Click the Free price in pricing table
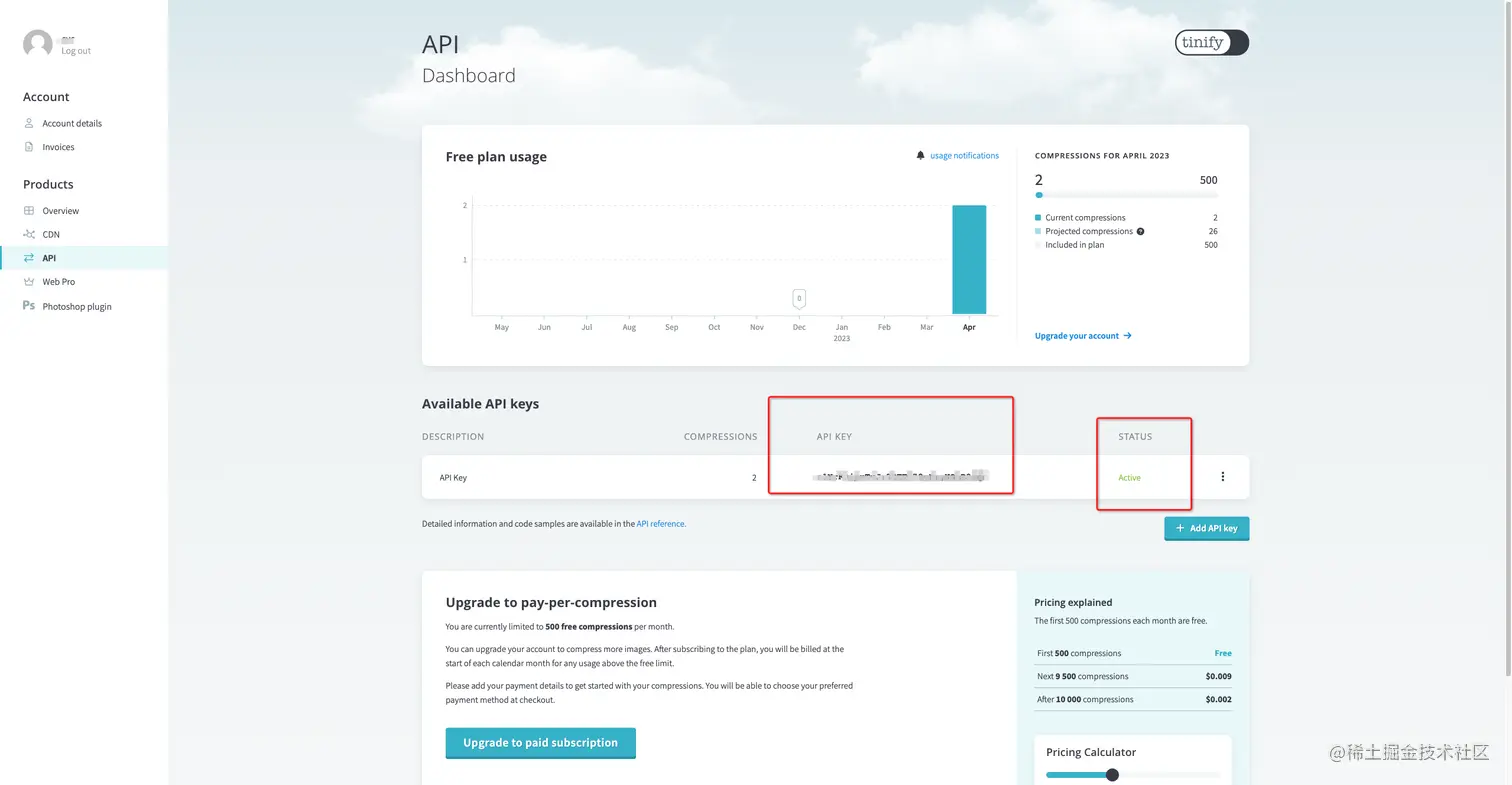This screenshot has height=785, width=1512. click(1223, 653)
